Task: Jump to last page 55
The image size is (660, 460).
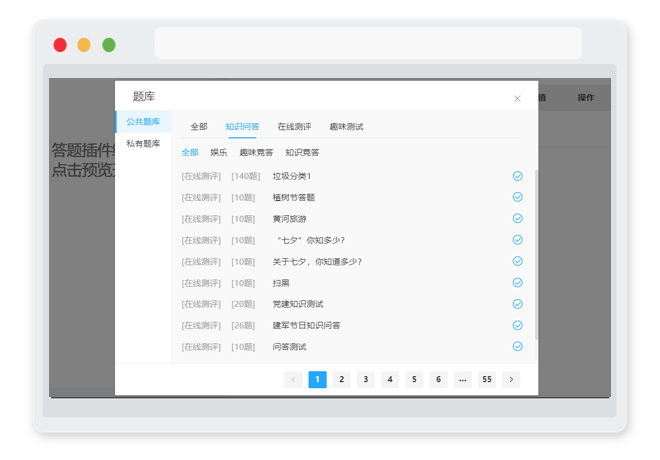Action: [x=487, y=379]
